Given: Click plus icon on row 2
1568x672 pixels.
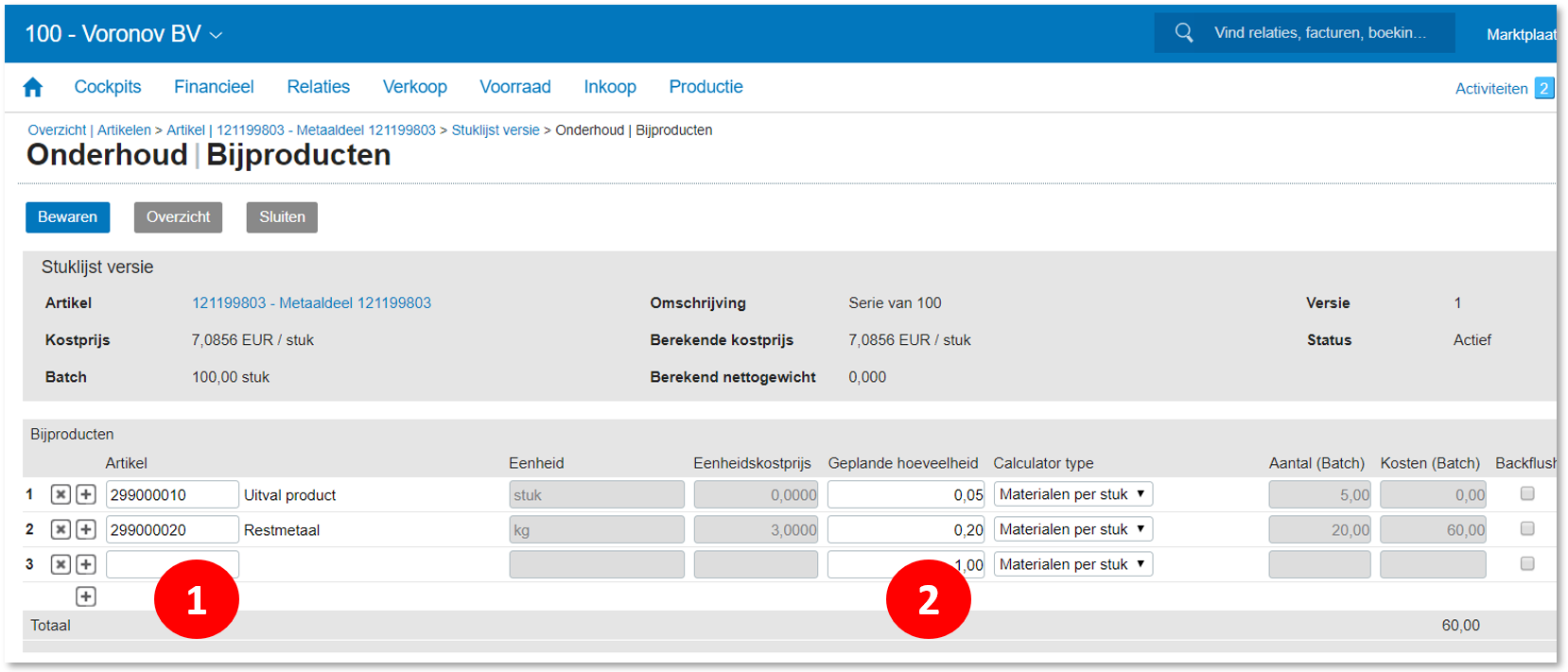Looking at the screenshot, I should 86,529.
